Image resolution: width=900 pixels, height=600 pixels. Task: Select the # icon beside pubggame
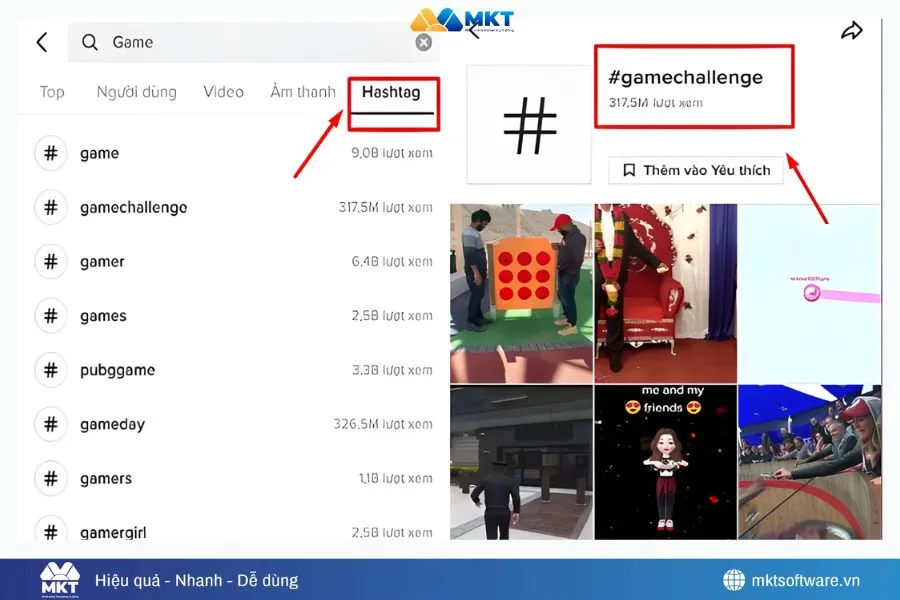tap(51, 370)
